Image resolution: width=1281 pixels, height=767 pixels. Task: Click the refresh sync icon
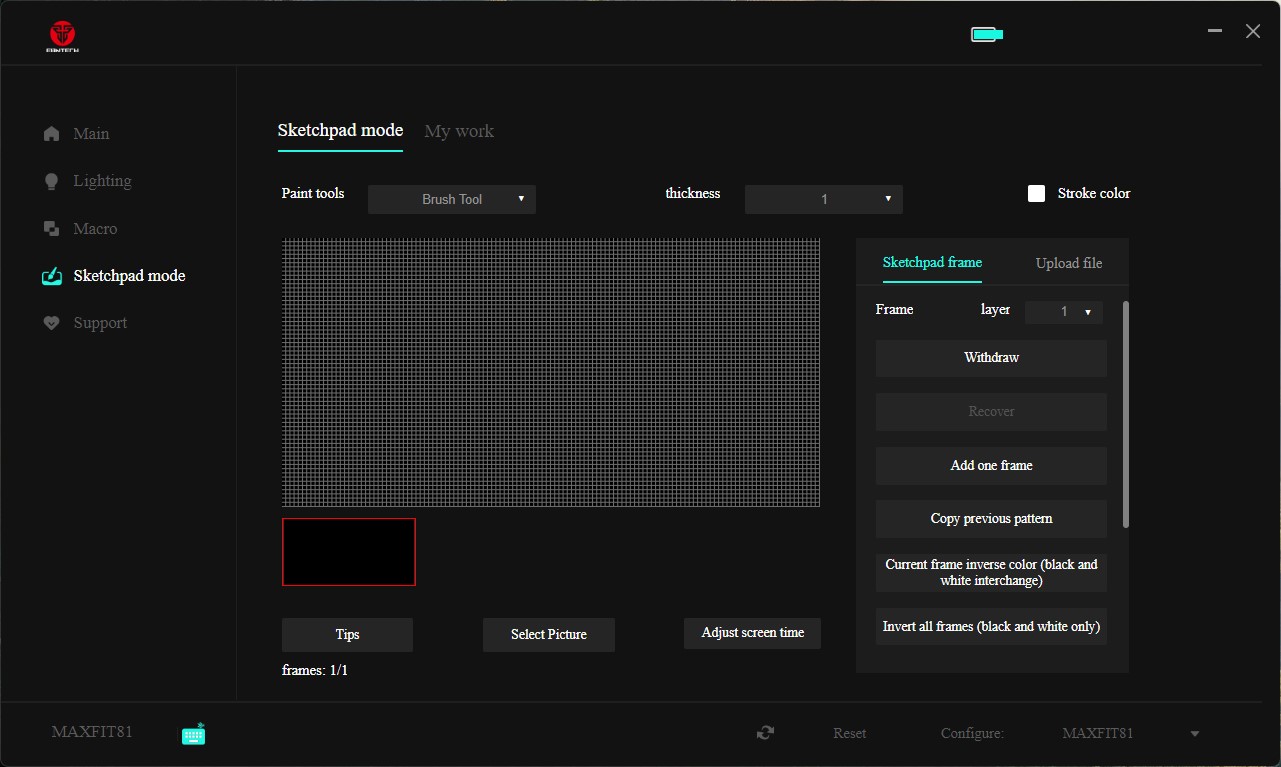tap(765, 733)
